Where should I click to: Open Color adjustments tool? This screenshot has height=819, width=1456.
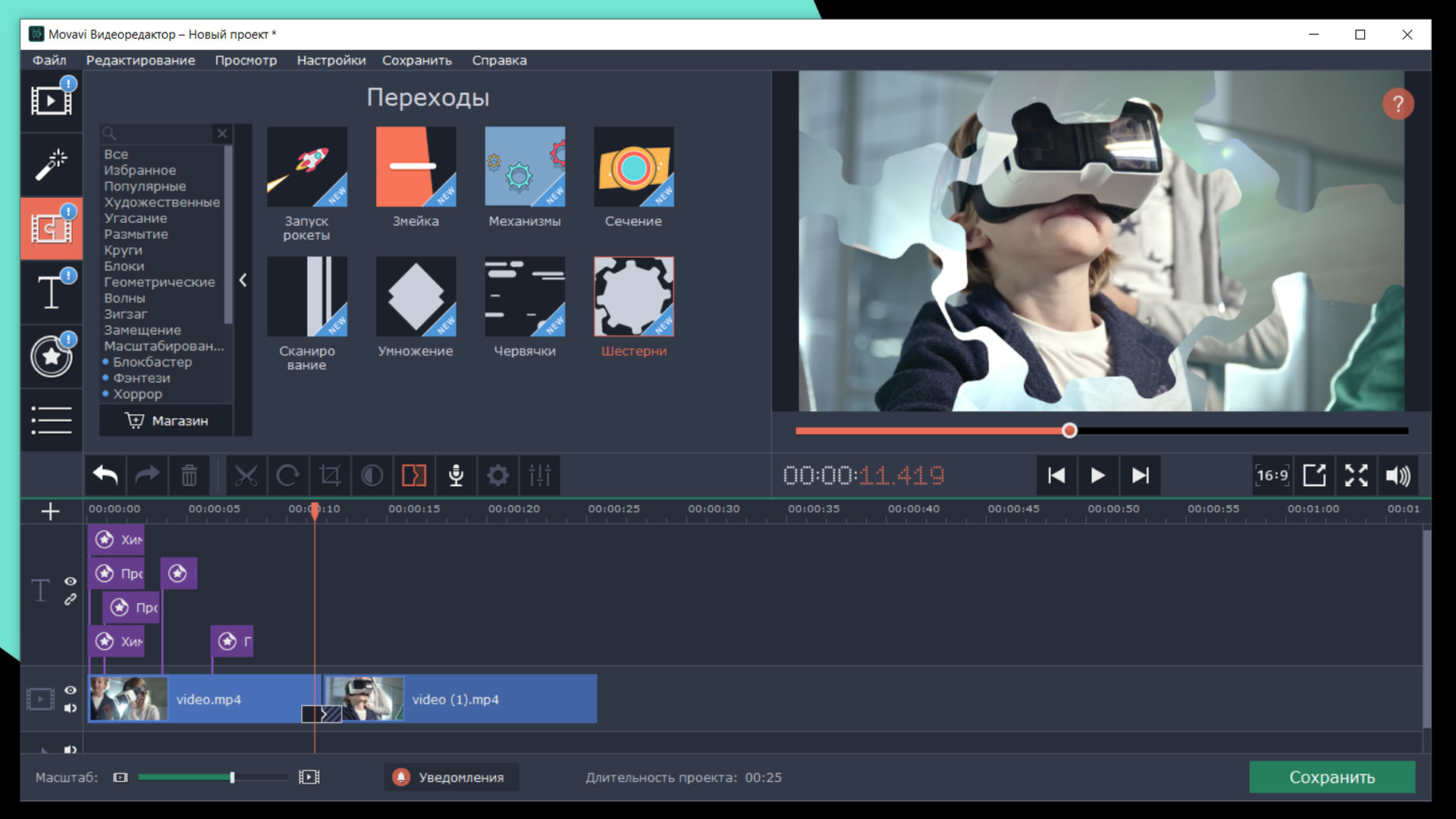(x=372, y=475)
